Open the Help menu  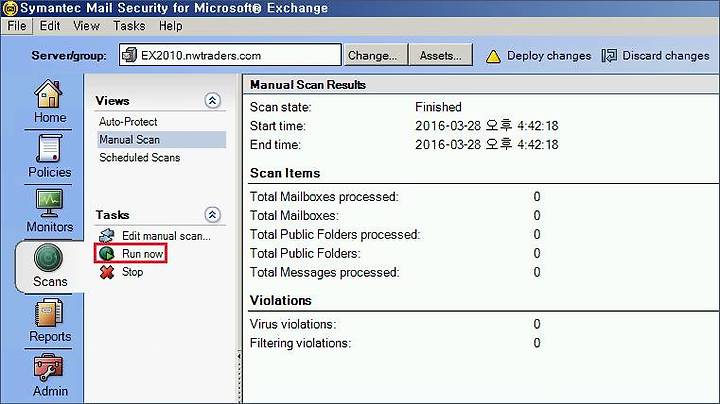pyautogui.click(x=170, y=26)
